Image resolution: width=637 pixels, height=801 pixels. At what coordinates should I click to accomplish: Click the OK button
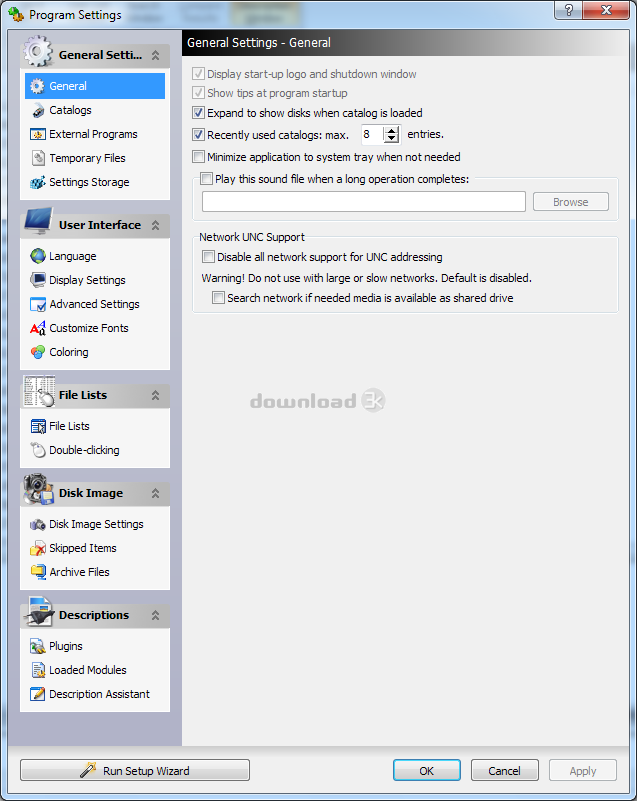click(427, 770)
